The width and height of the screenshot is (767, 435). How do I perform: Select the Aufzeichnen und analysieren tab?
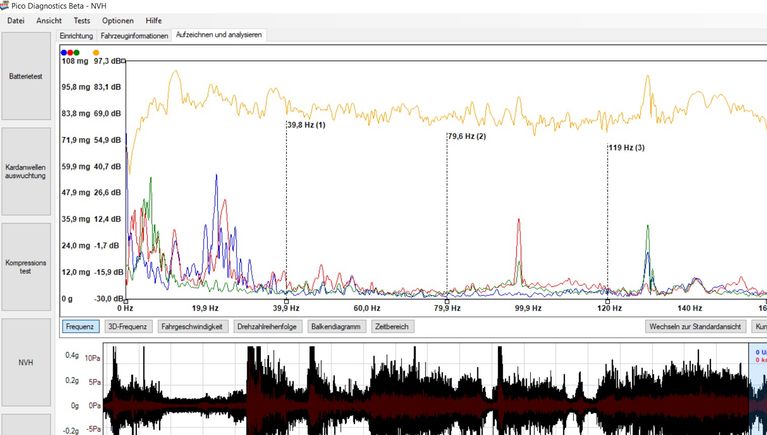pos(219,35)
